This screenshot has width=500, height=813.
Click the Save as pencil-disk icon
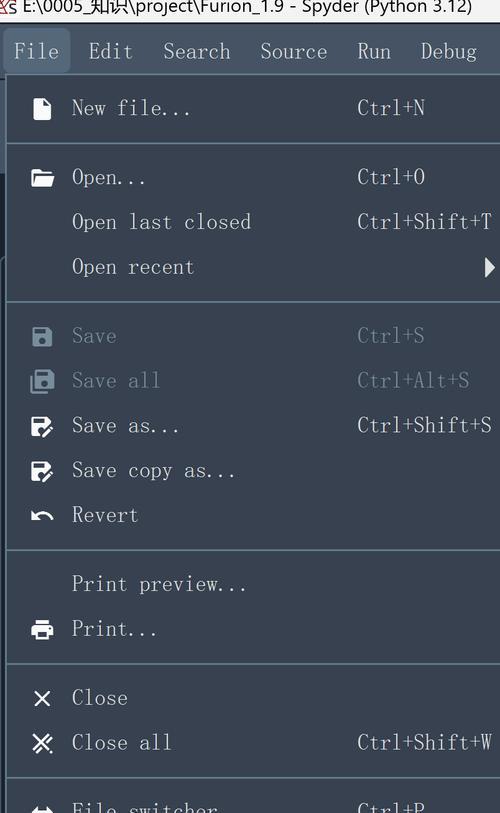point(42,426)
